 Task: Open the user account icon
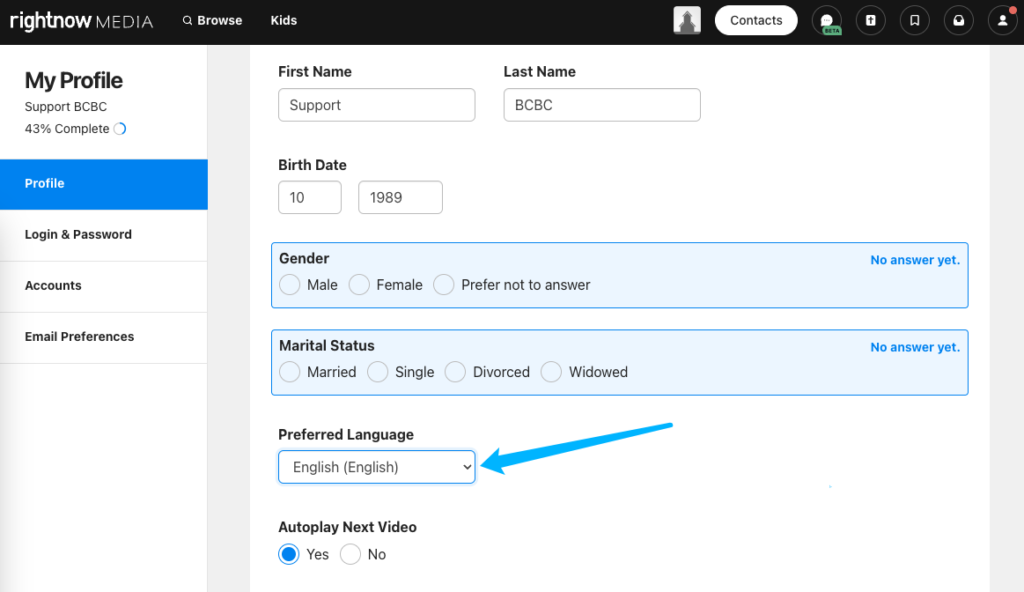[x=1002, y=20]
